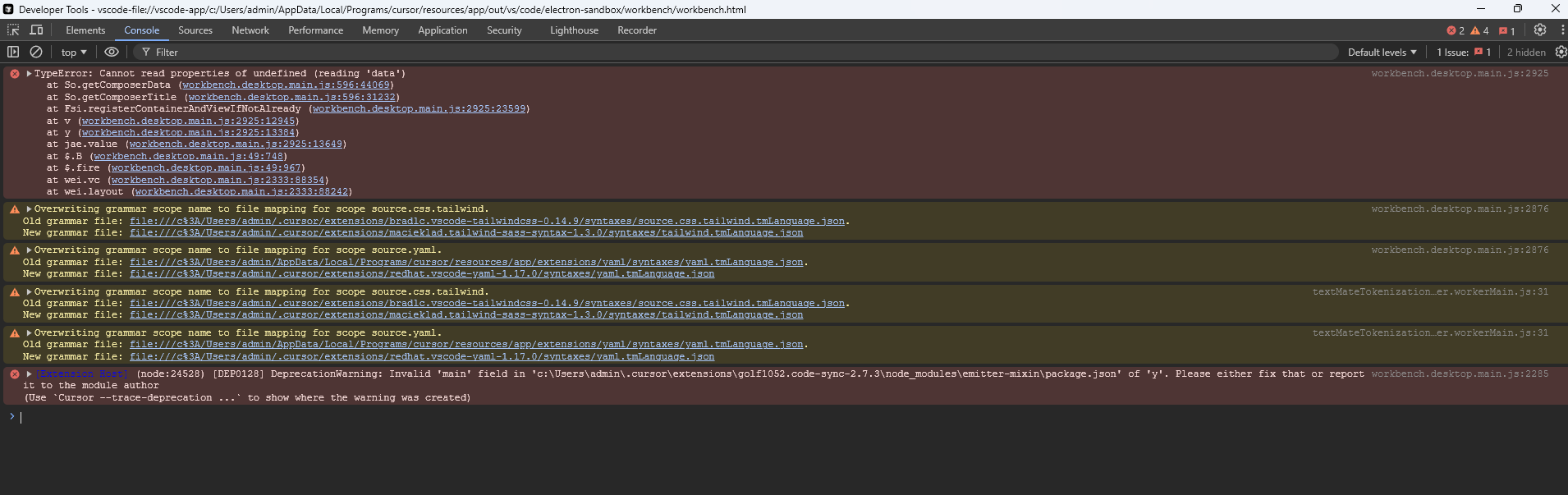Viewport: 1568px width, 495px height.
Task: Switch to the Memory tab
Action: (381, 30)
